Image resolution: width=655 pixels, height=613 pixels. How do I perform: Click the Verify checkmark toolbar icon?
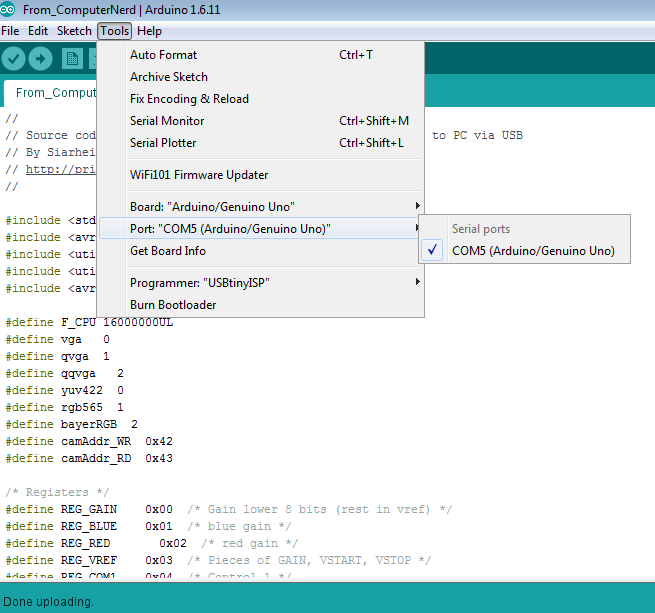[13, 59]
